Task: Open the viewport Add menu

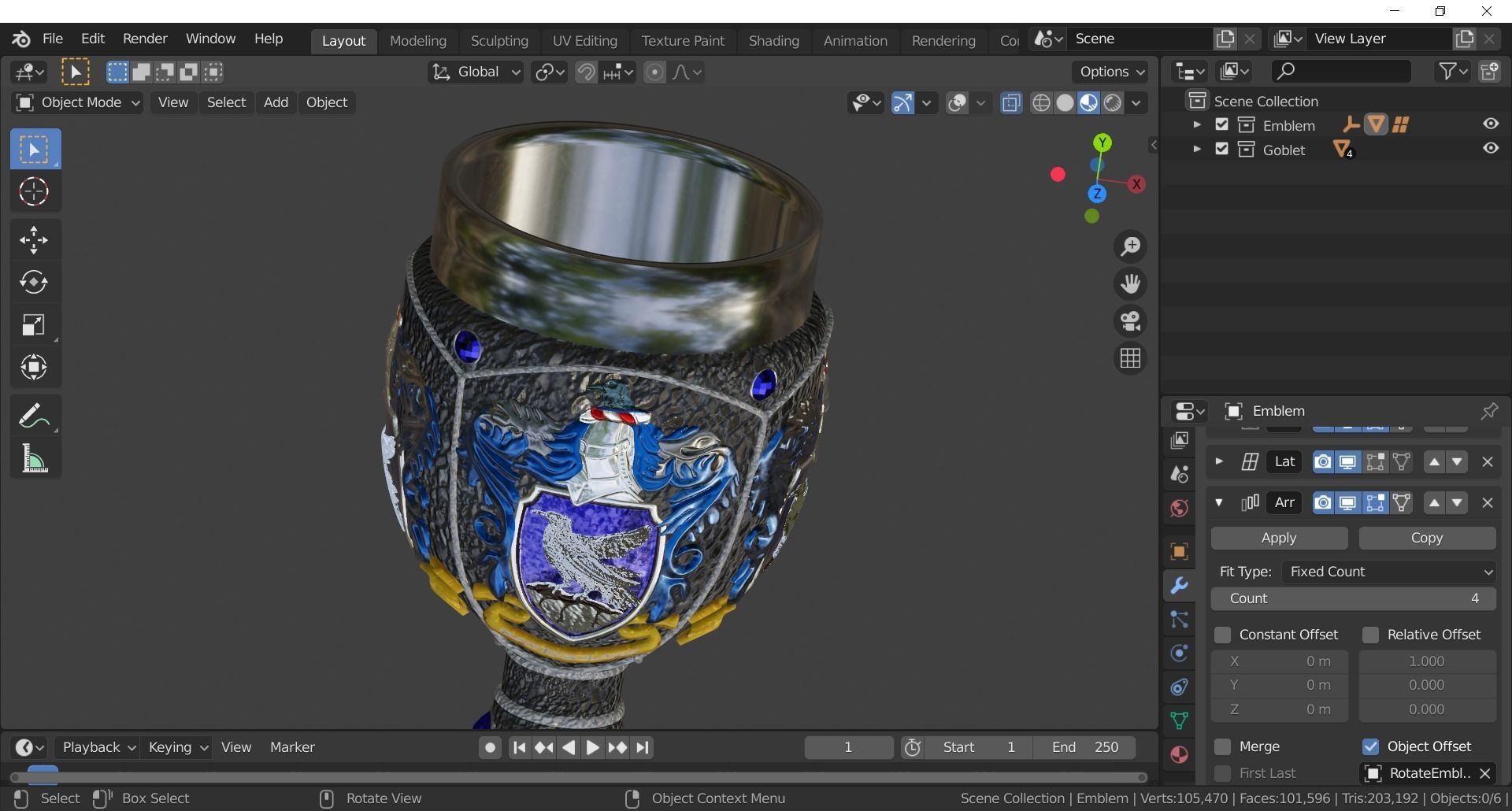Action: click(276, 103)
